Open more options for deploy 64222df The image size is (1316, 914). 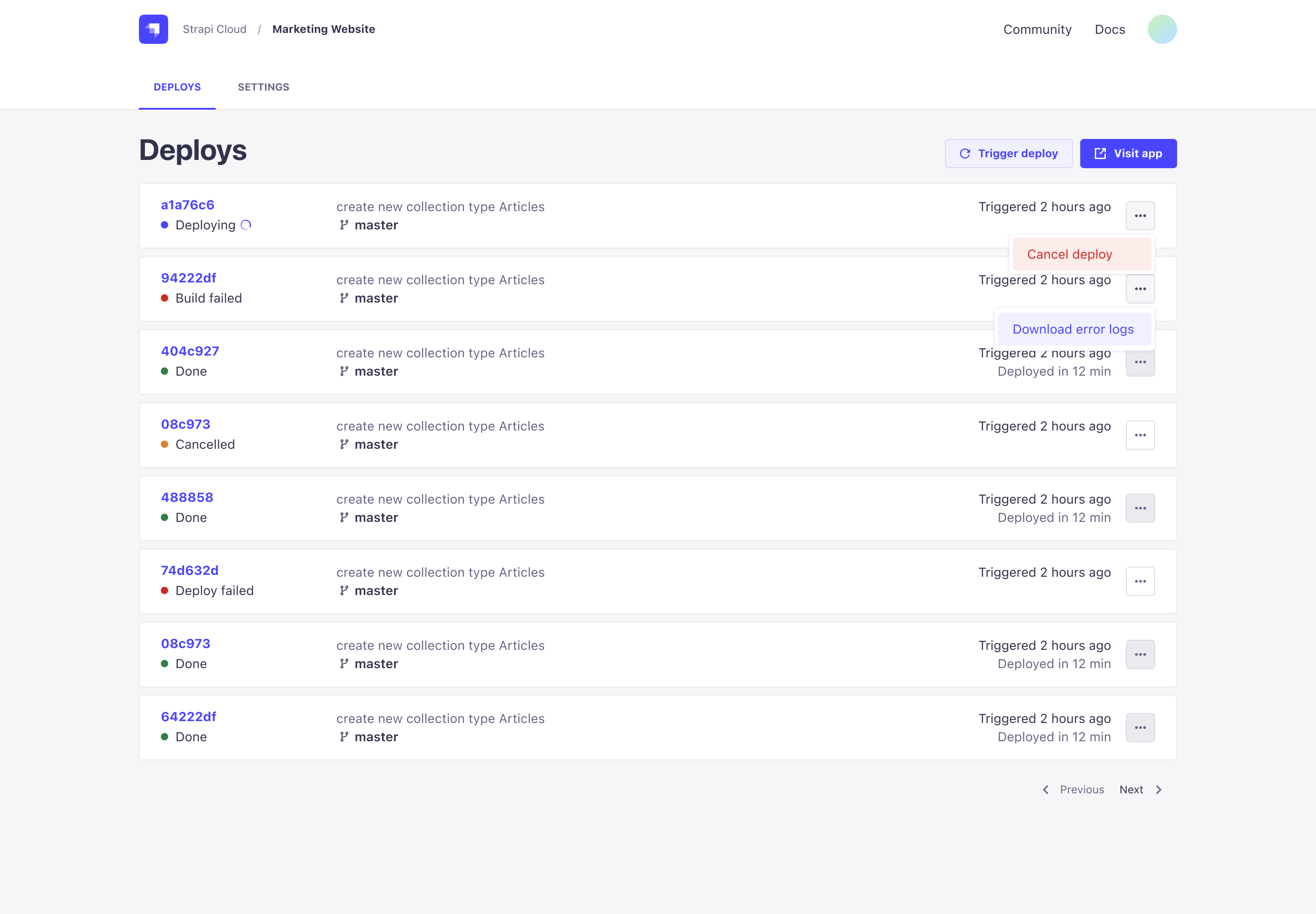pyautogui.click(x=1140, y=728)
